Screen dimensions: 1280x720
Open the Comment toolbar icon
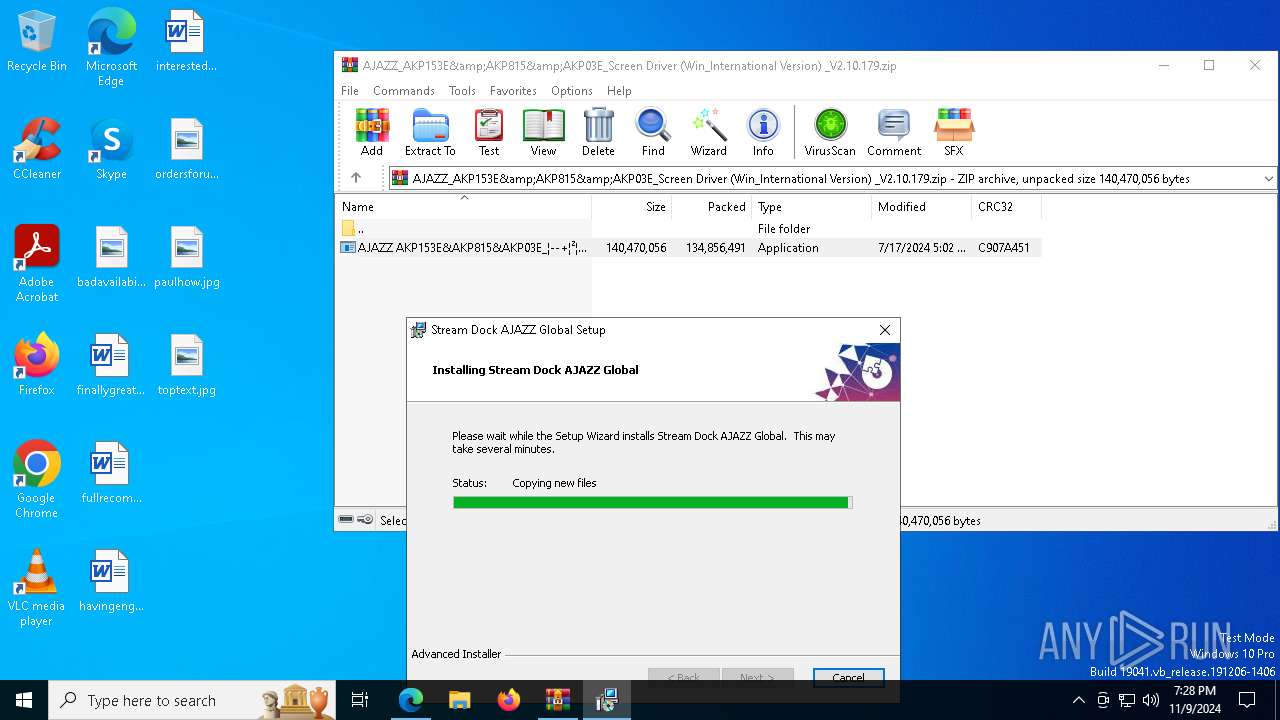click(894, 132)
